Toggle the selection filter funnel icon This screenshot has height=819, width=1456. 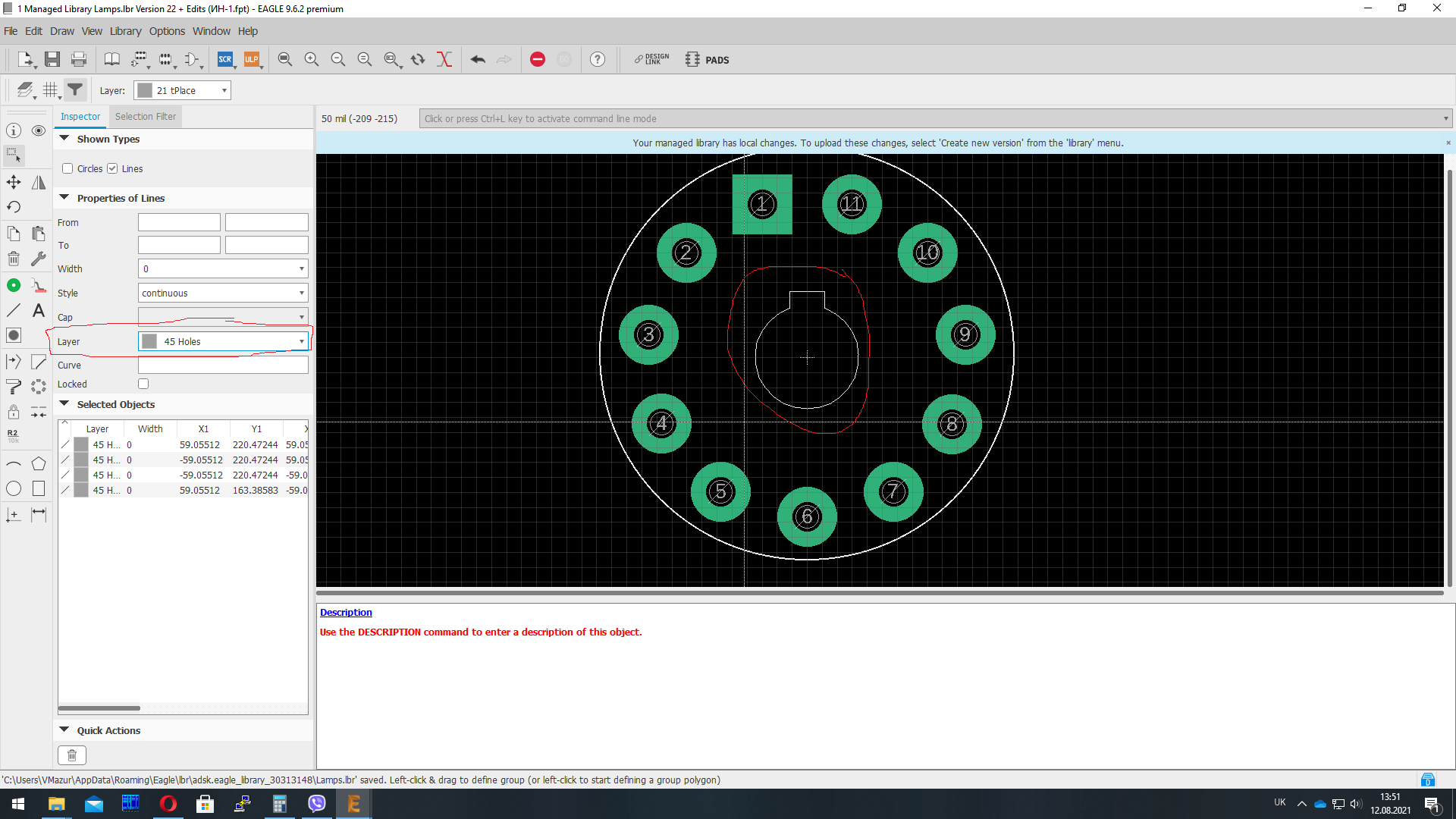click(75, 90)
